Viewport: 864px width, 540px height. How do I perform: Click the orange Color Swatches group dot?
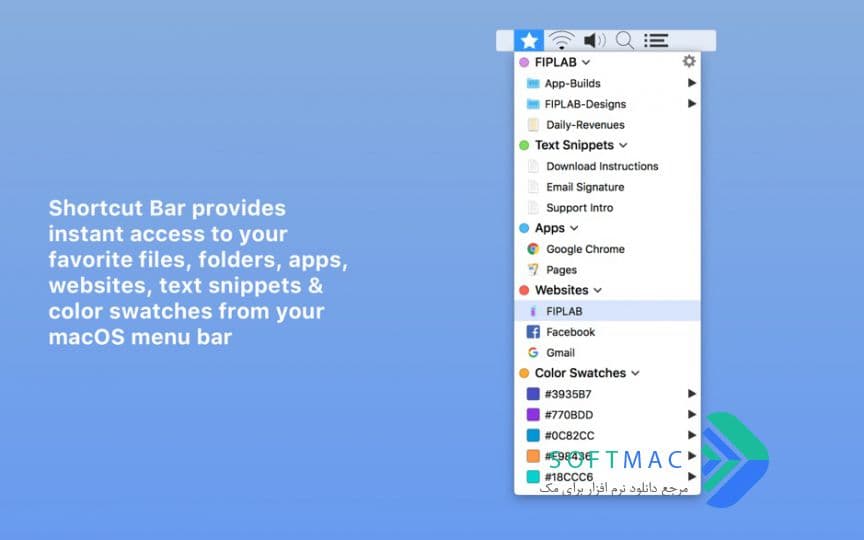pyautogui.click(x=524, y=373)
